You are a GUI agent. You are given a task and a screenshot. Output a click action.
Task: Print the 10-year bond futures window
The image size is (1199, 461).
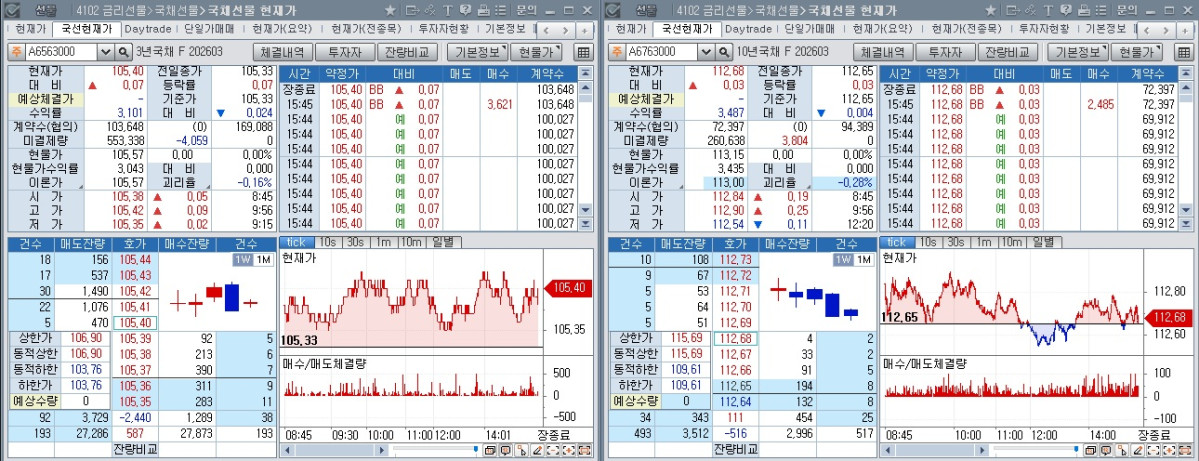coord(1083,11)
